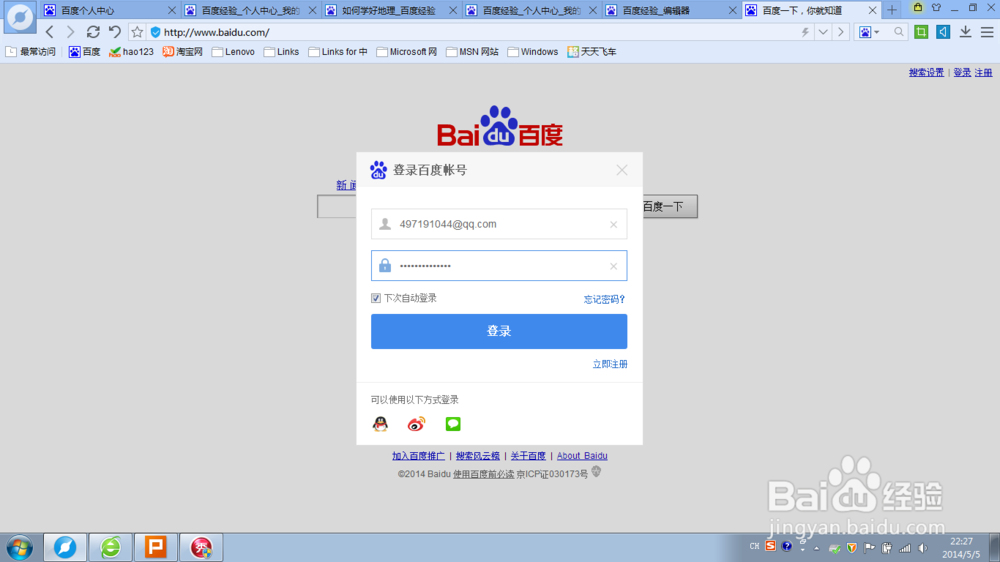
Task: Open 关于百度 footer link
Action: point(528,455)
